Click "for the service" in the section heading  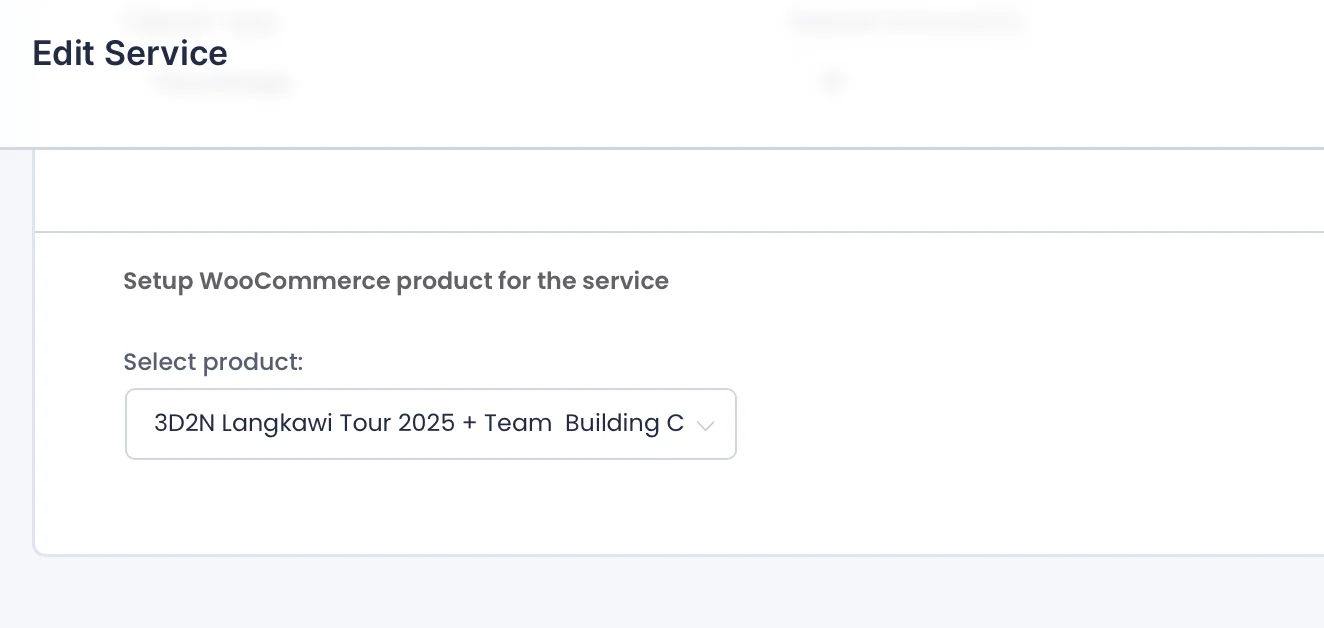coord(583,281)
